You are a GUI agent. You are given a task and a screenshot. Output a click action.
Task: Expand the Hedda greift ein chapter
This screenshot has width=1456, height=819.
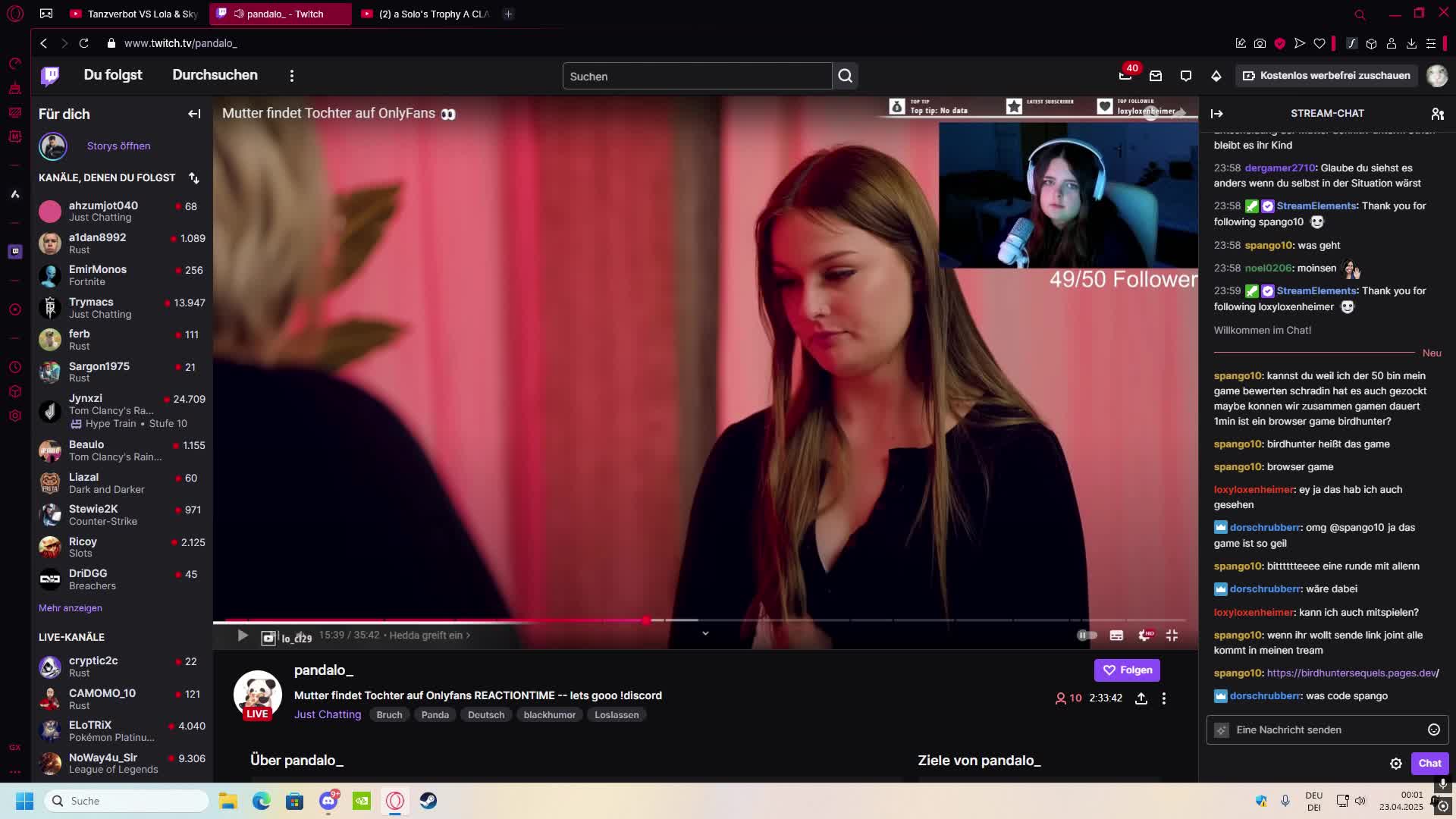[x=430, y=635]
